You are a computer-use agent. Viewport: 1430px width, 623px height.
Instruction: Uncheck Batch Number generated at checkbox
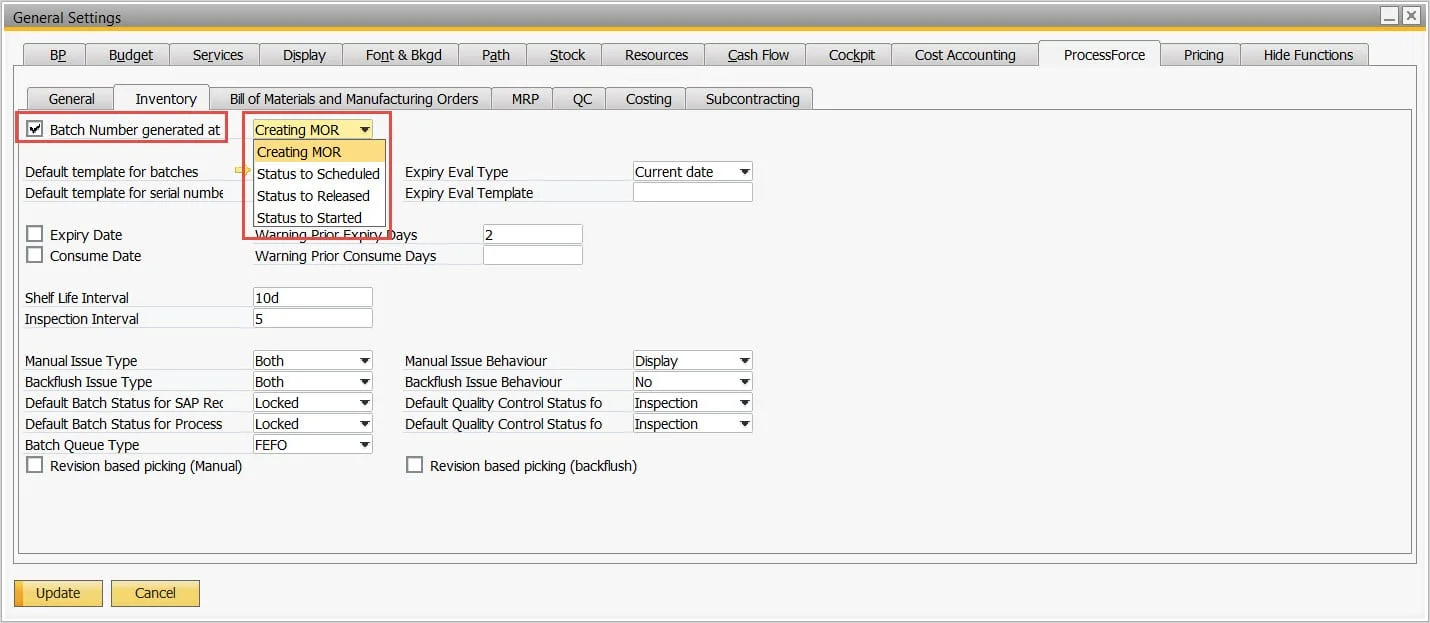(35, 129)
